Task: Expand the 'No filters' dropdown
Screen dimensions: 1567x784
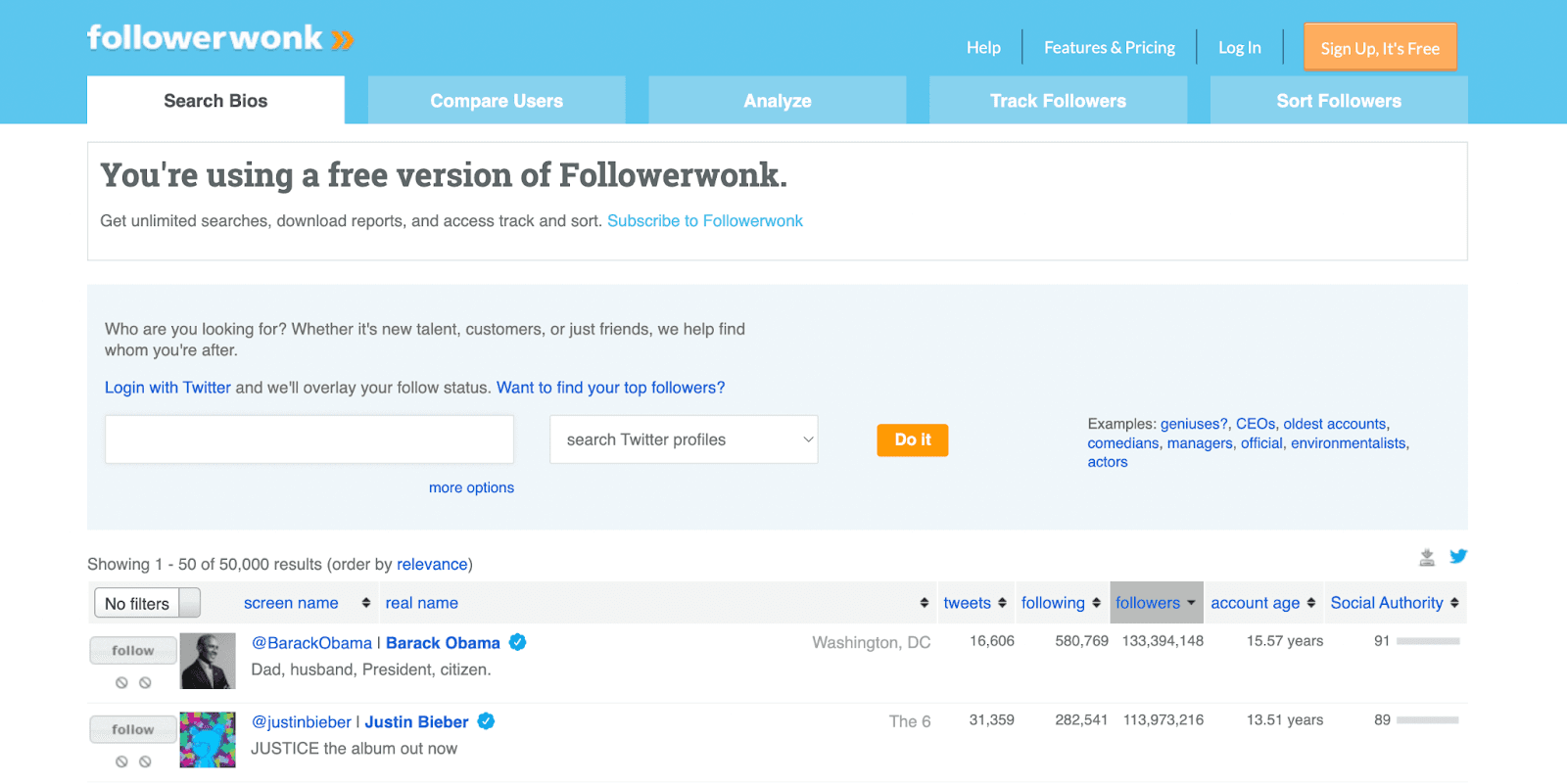Action: [x=147, y=603]
